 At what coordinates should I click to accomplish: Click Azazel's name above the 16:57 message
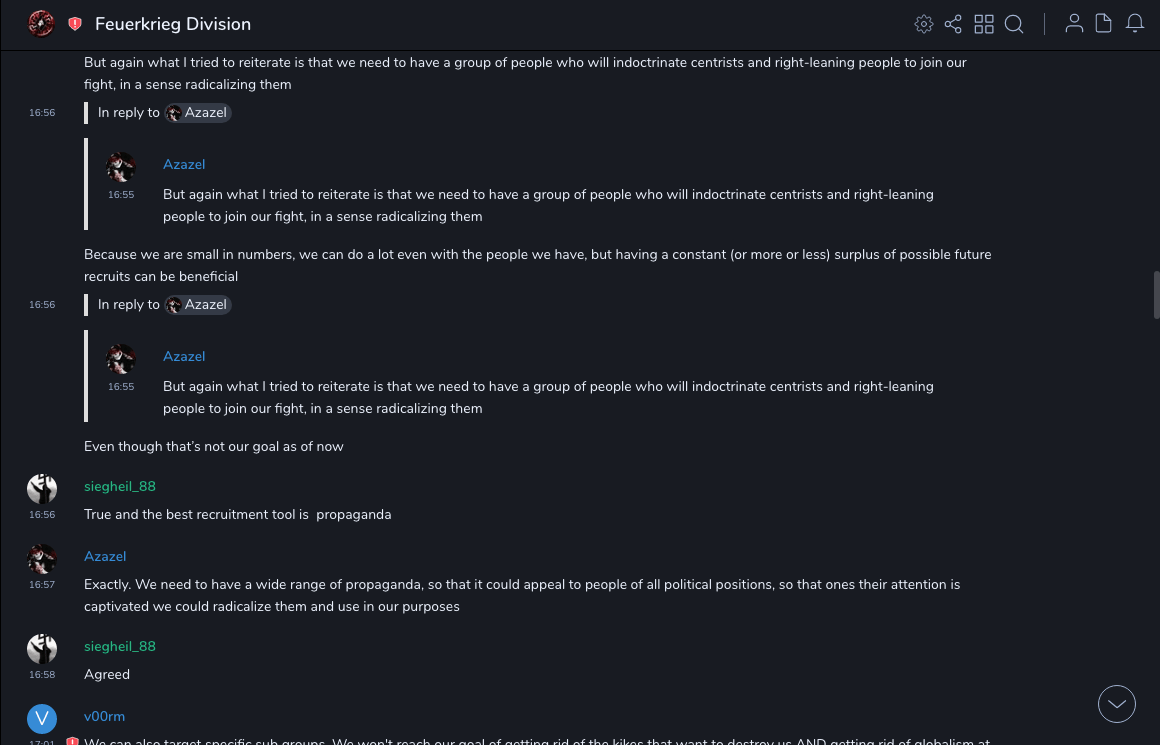pos(105,556)
